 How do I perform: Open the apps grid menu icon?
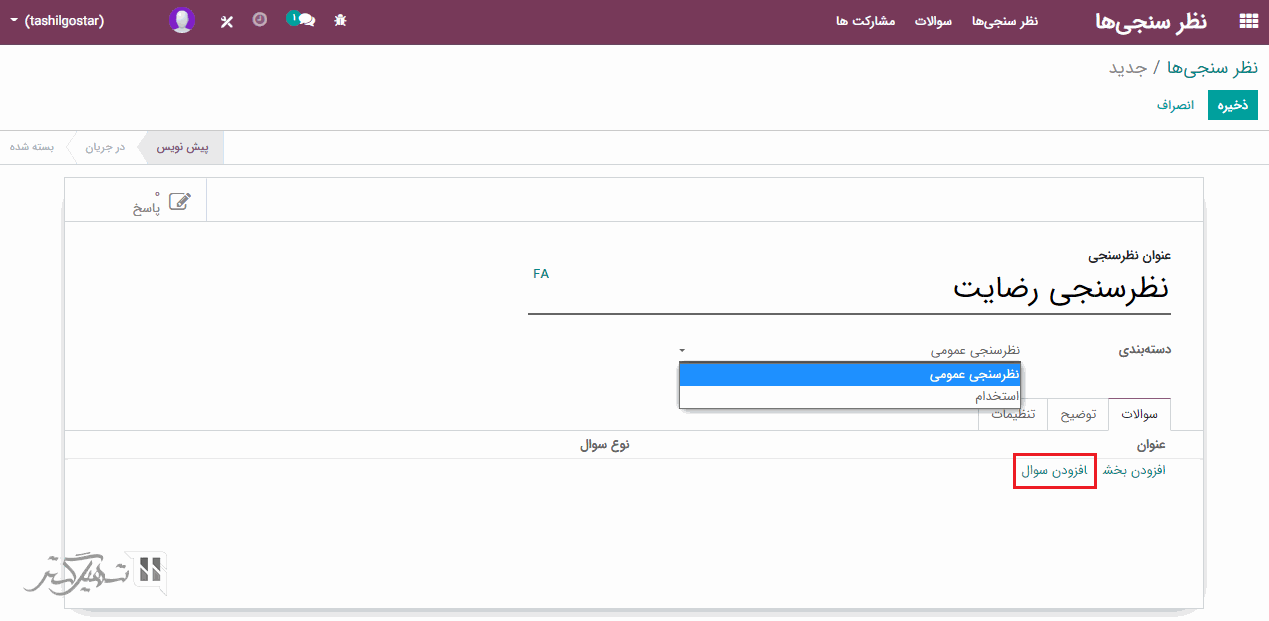click(x=1248, y=21)
